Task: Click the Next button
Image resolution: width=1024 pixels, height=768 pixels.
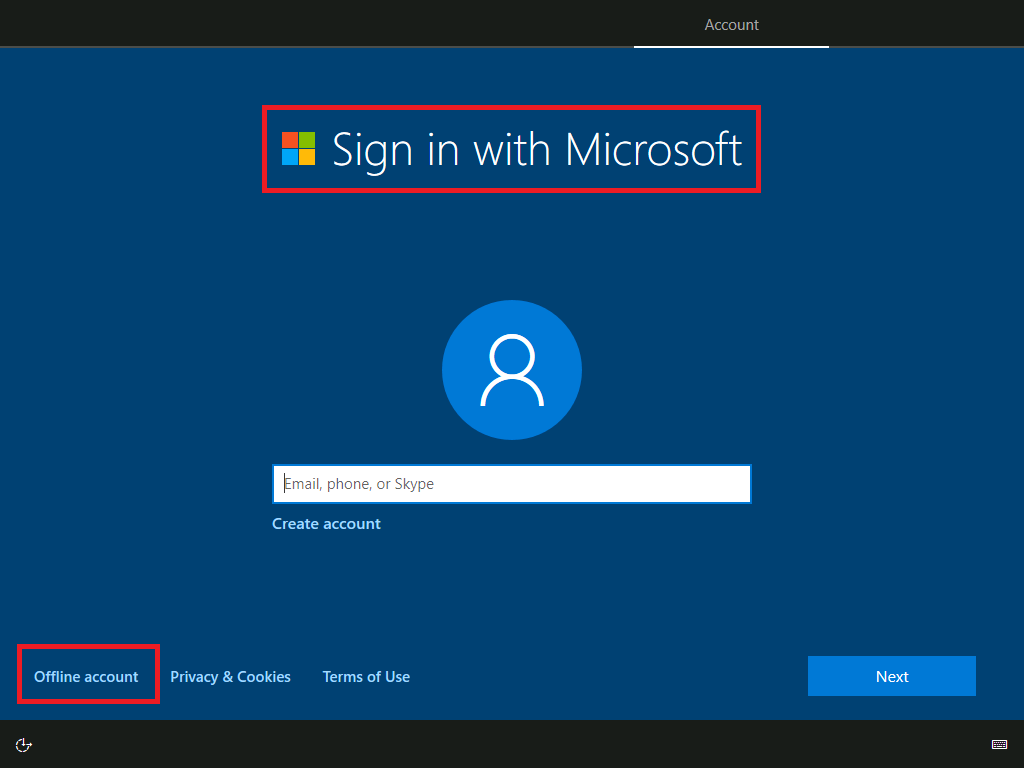Action: 890,676
